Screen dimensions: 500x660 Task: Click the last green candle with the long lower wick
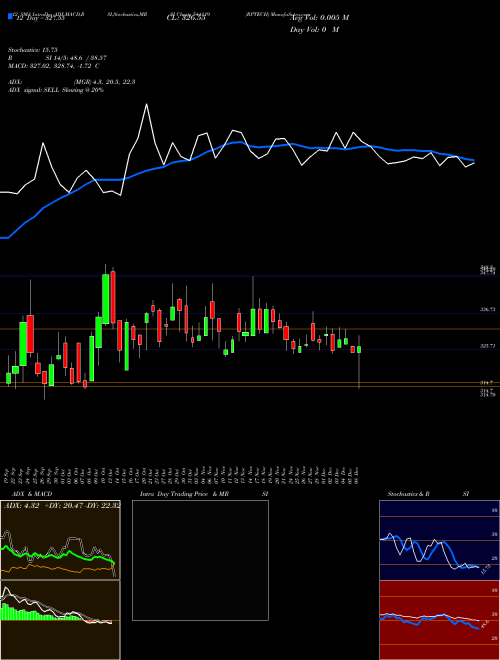click(x=359, y=349)
